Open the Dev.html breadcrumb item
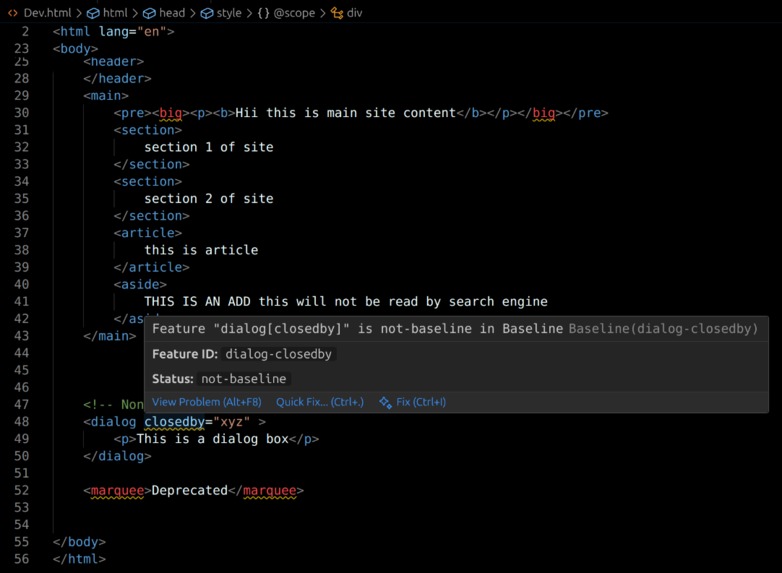782x573 pixels. pos(47,13)
